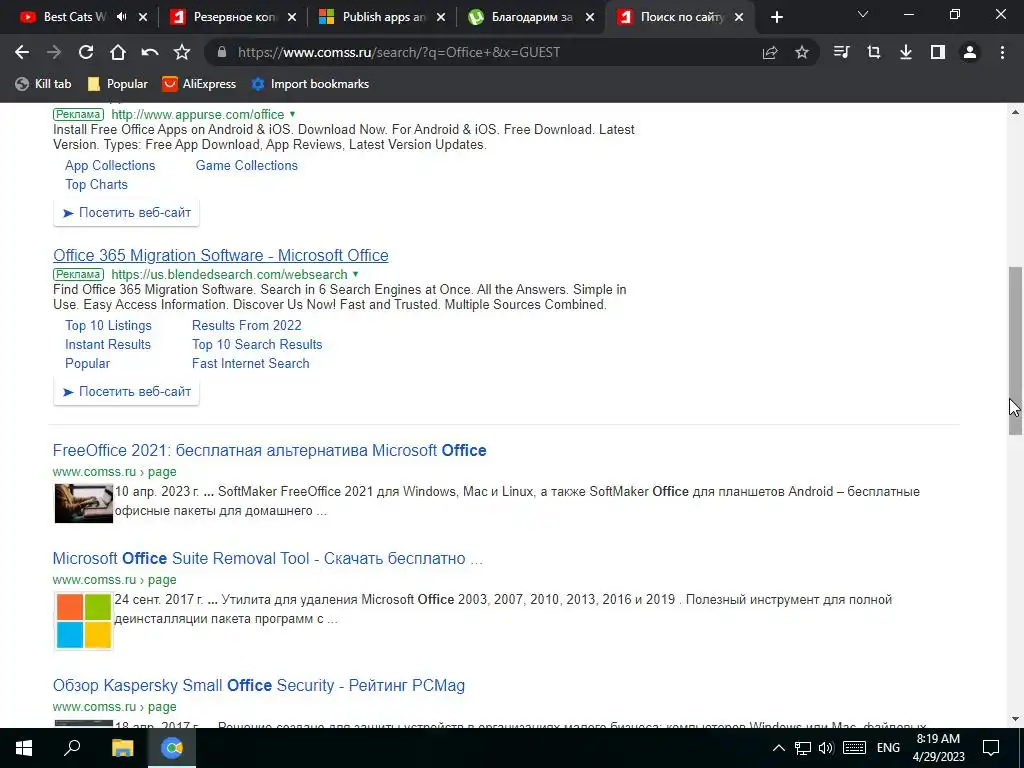Open the App Collections link
This screenshot has height=768, width=1024.
(110, 165)
